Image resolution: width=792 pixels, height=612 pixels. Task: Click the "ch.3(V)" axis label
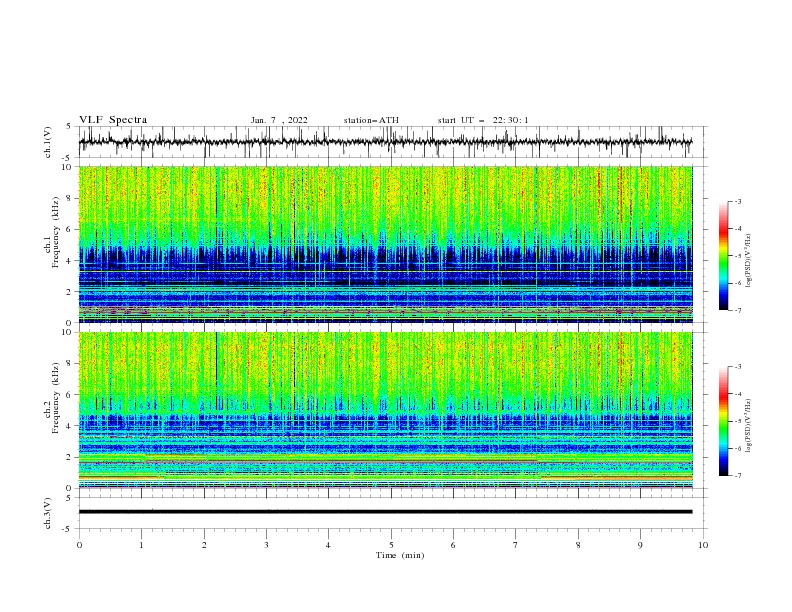tap(48, 513)
